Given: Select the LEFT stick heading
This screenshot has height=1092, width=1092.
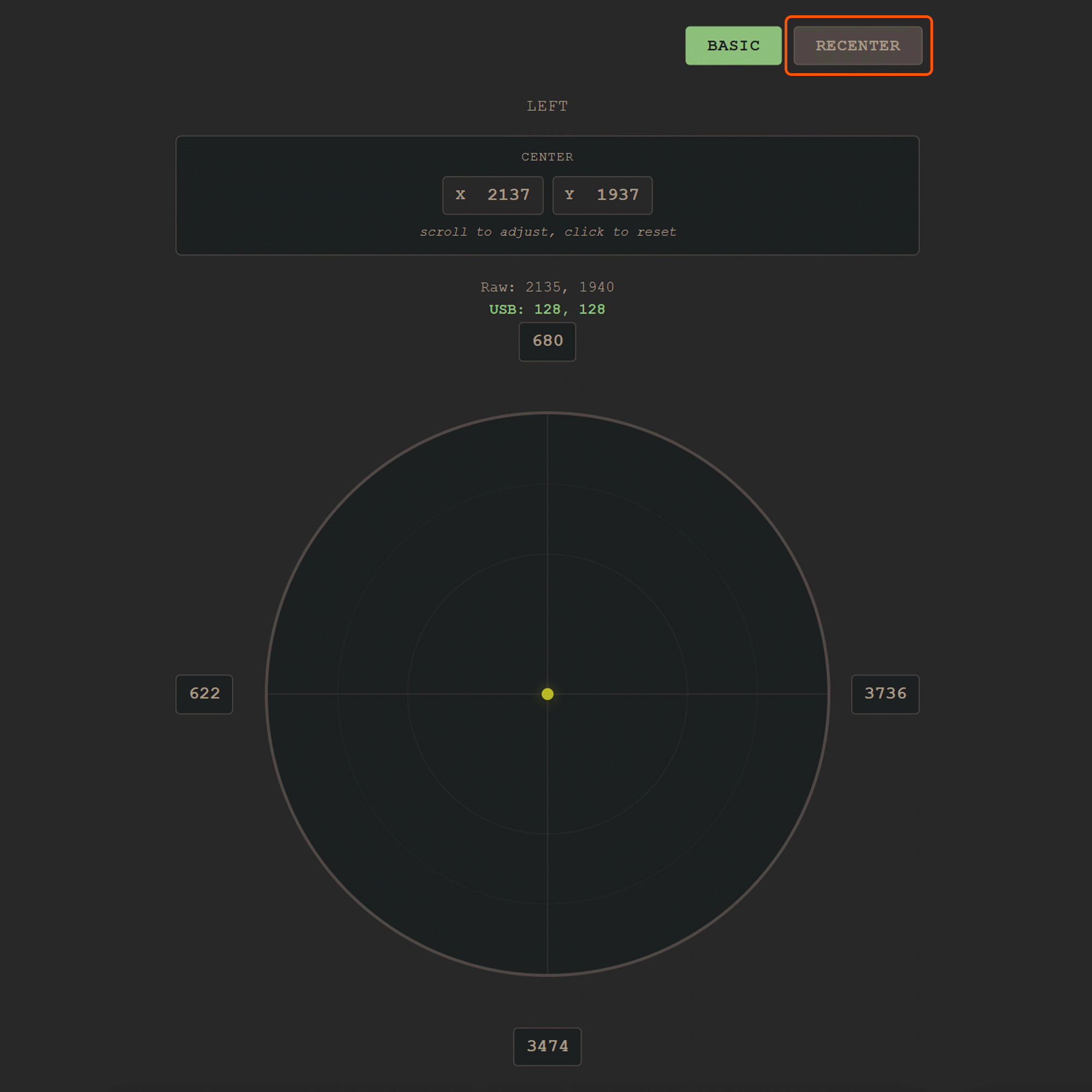Looking at the screenshot, I should pyautogui.click(x=547, y=106).
